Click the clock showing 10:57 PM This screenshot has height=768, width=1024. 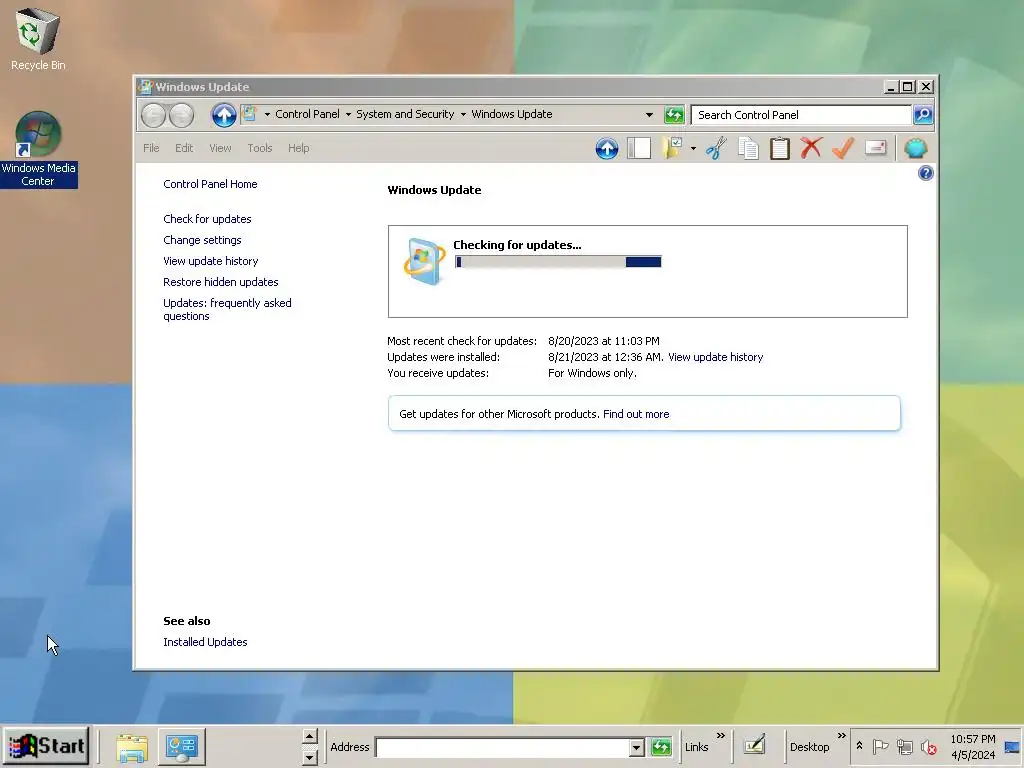point(972,739)
